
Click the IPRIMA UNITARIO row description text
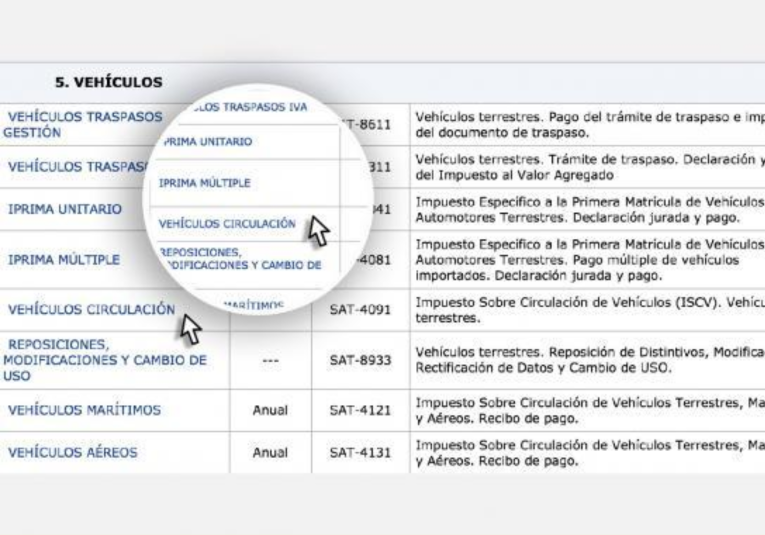coord(590,210)
